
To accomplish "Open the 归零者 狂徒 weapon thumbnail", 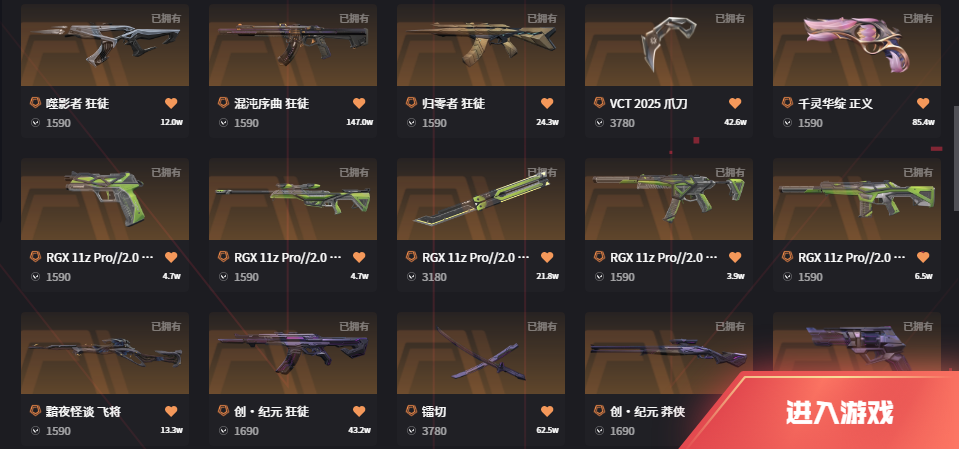I will pyautogui.click(x=481, y=45).
